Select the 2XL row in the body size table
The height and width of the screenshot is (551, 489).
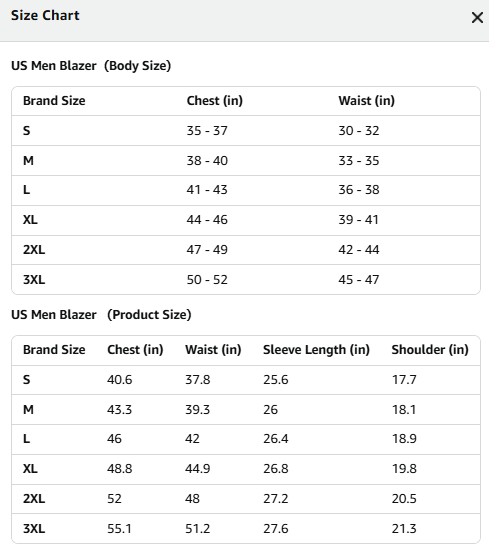[246, 250]
